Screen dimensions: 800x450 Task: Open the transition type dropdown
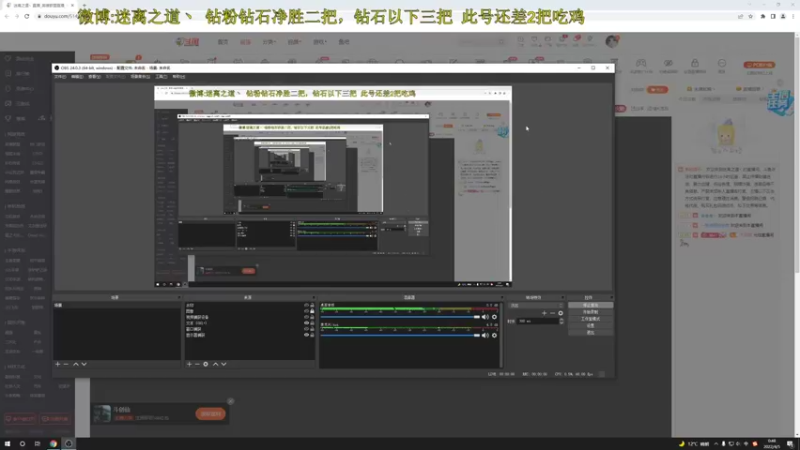(536, 306)
